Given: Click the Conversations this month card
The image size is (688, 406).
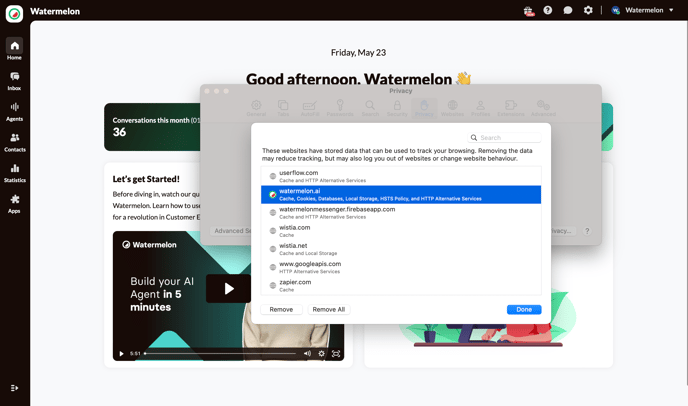Looking at the screenshot, I should pos(152,127).
